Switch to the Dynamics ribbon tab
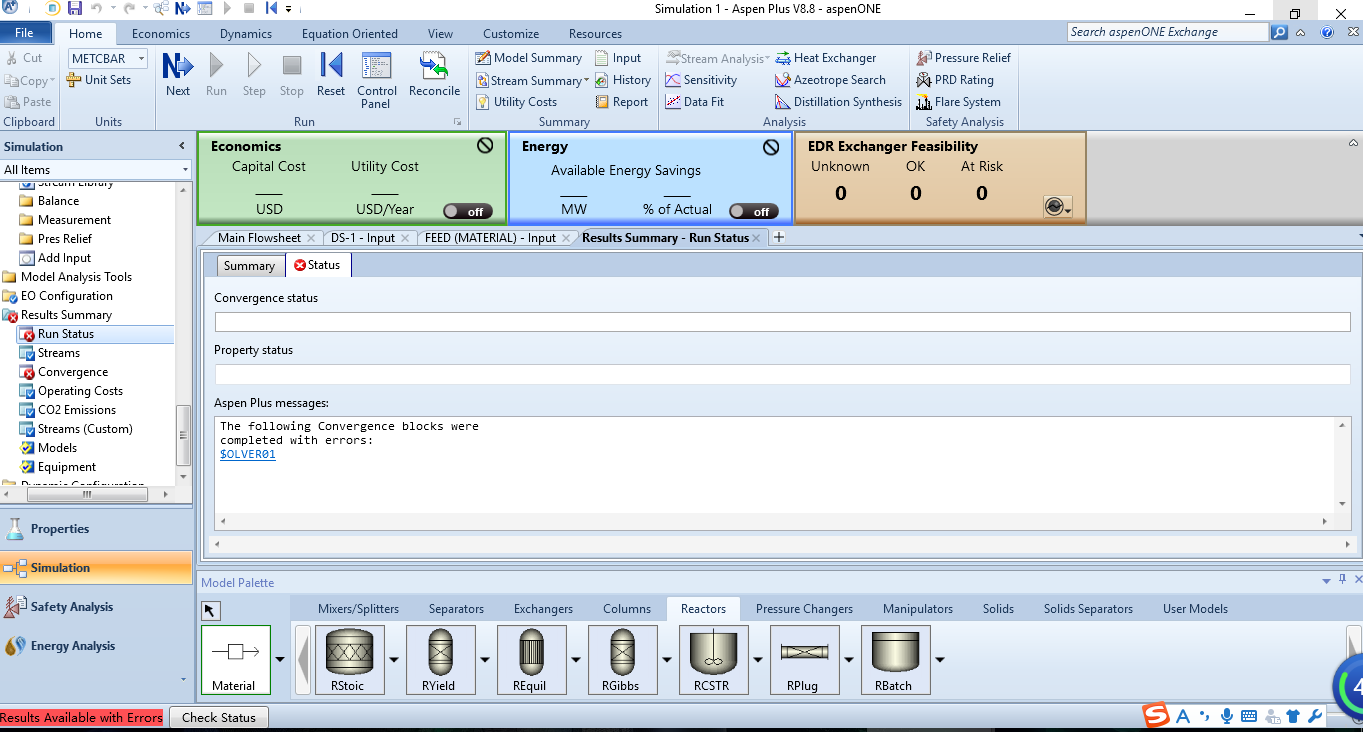This screenshot has height=732, width=1363. click(246, 33)
